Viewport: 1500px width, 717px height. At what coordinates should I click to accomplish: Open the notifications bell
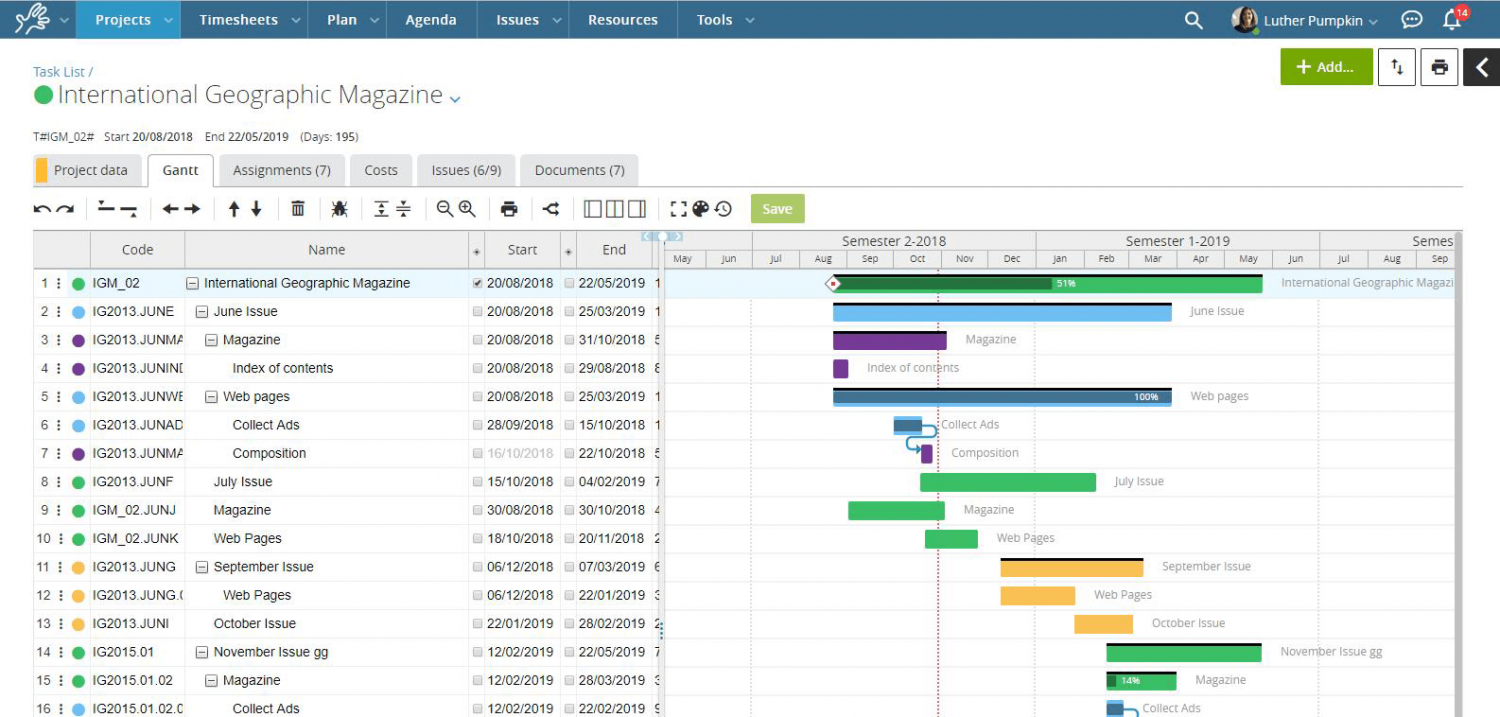tap(1453, 19)
